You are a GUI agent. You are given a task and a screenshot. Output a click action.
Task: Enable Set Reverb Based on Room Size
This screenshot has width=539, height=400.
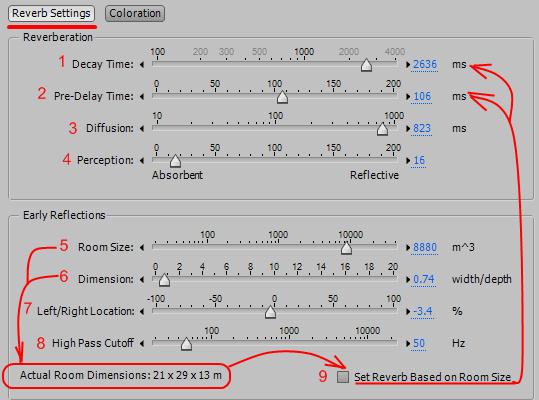click(x=343, y=377)
